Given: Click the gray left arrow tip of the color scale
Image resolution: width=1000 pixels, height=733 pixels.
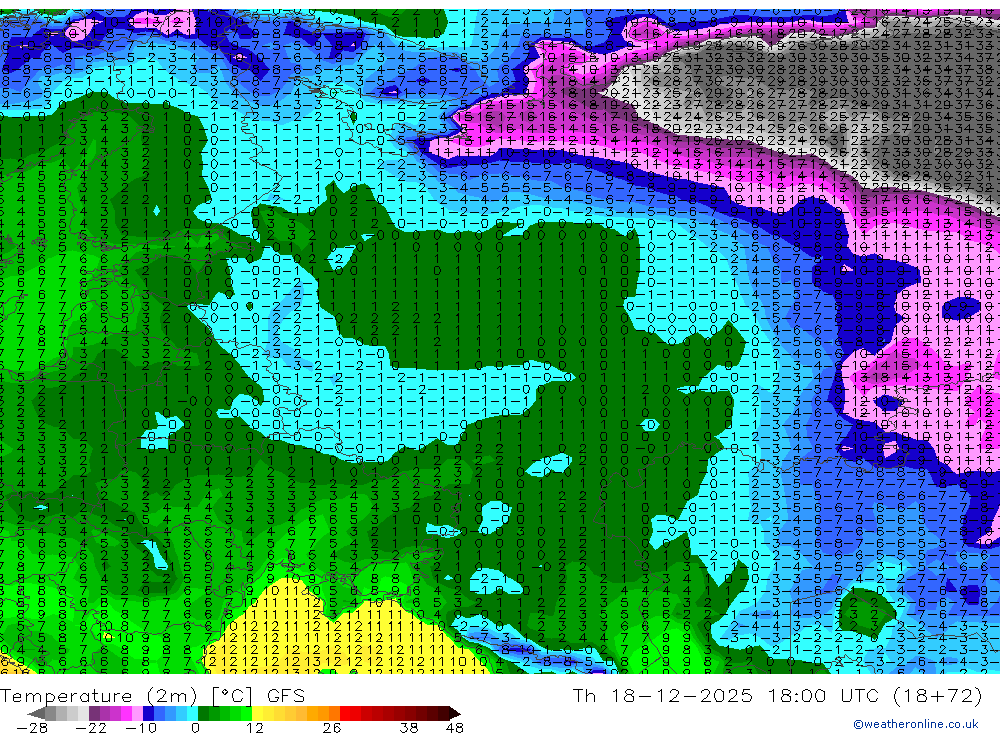Looking at the screenshot, I should 36,714.
